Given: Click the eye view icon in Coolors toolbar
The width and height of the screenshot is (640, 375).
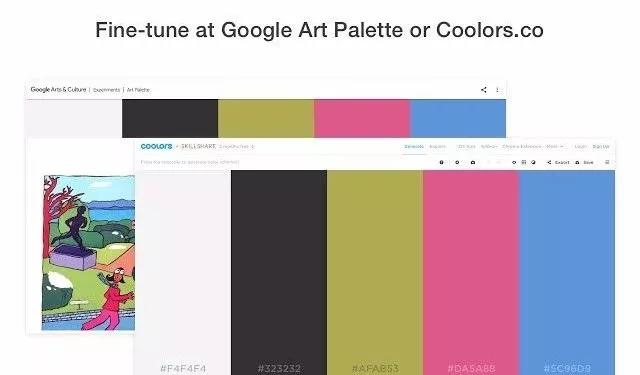Looking at the screenshot, I should (x=514, y=162).
